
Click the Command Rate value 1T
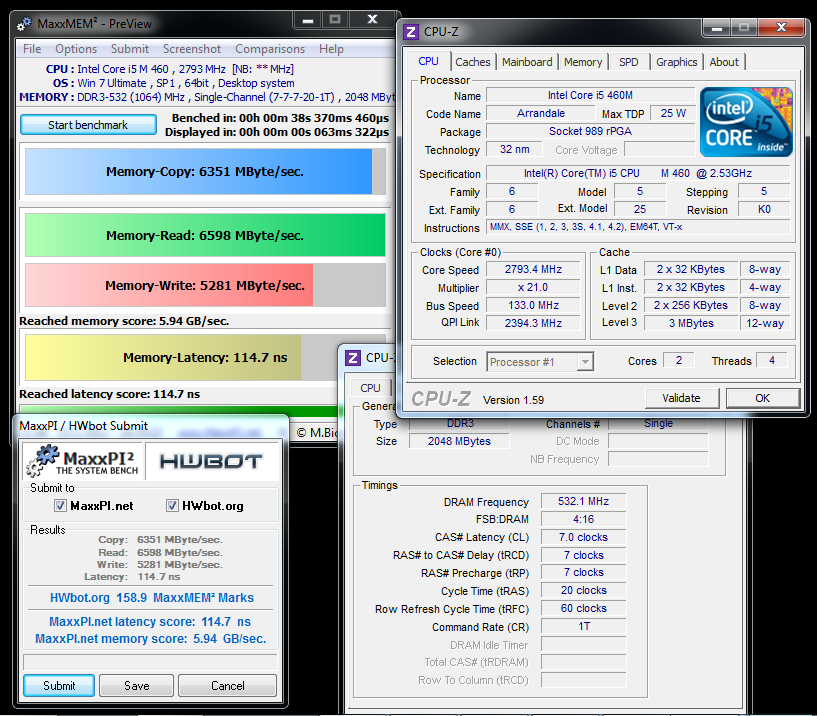[584, 626]
